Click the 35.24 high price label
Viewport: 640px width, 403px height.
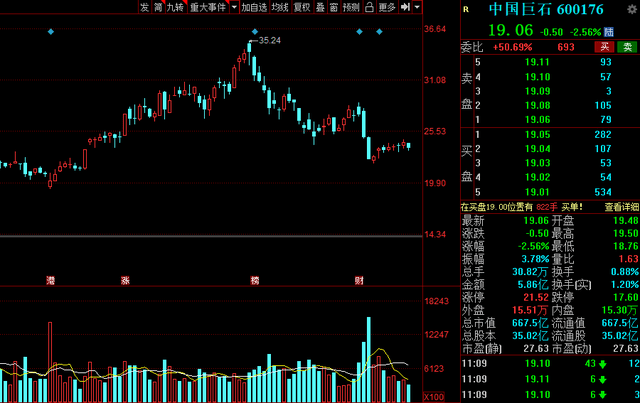(269, 40)
